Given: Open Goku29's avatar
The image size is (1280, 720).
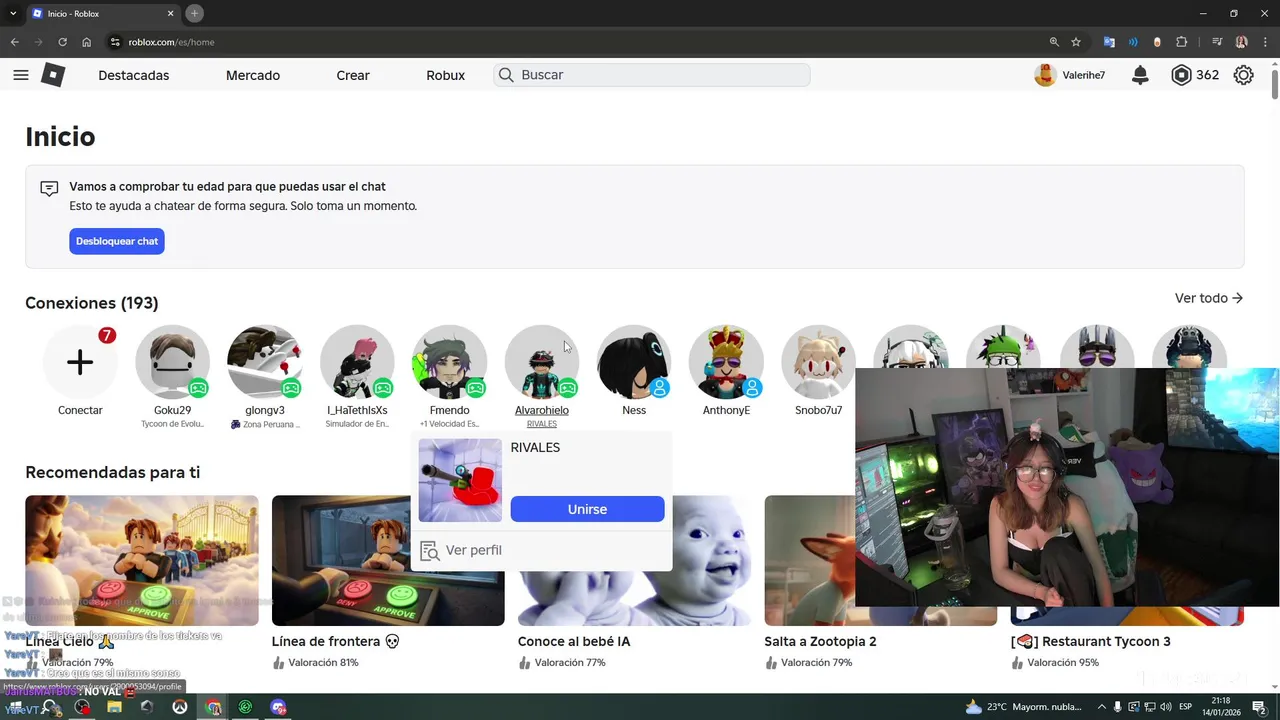Looking at the screenshot, I should (172, 362).
